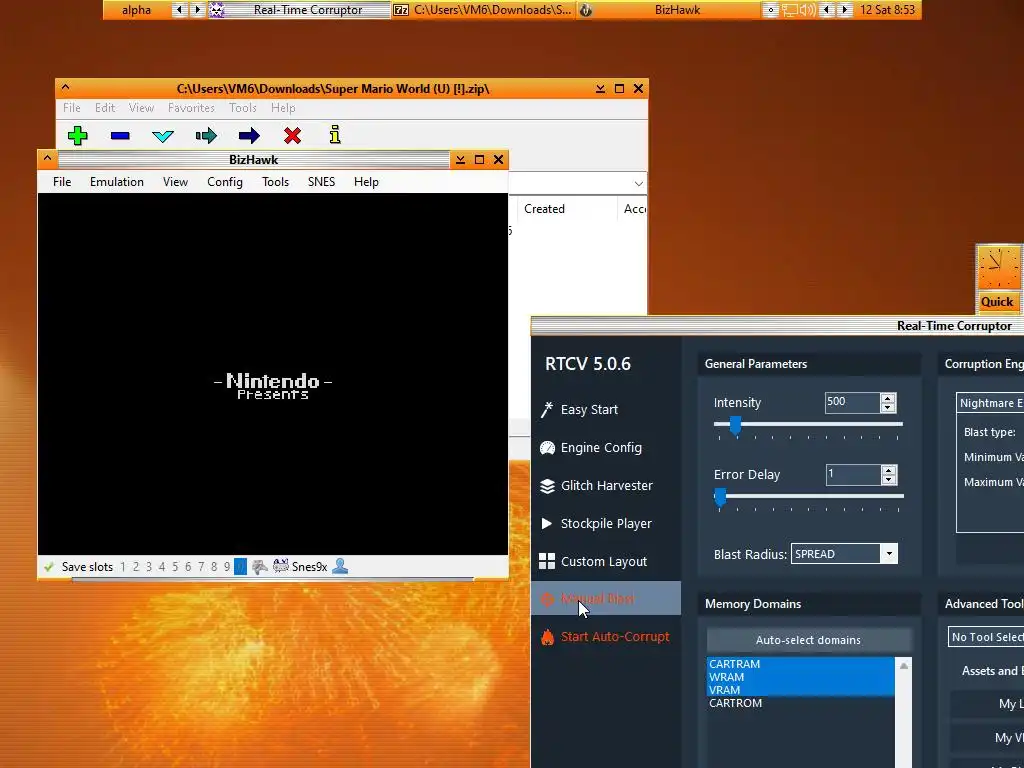Click the controller icon in BizHawk status bar

(x=259, y=566)
